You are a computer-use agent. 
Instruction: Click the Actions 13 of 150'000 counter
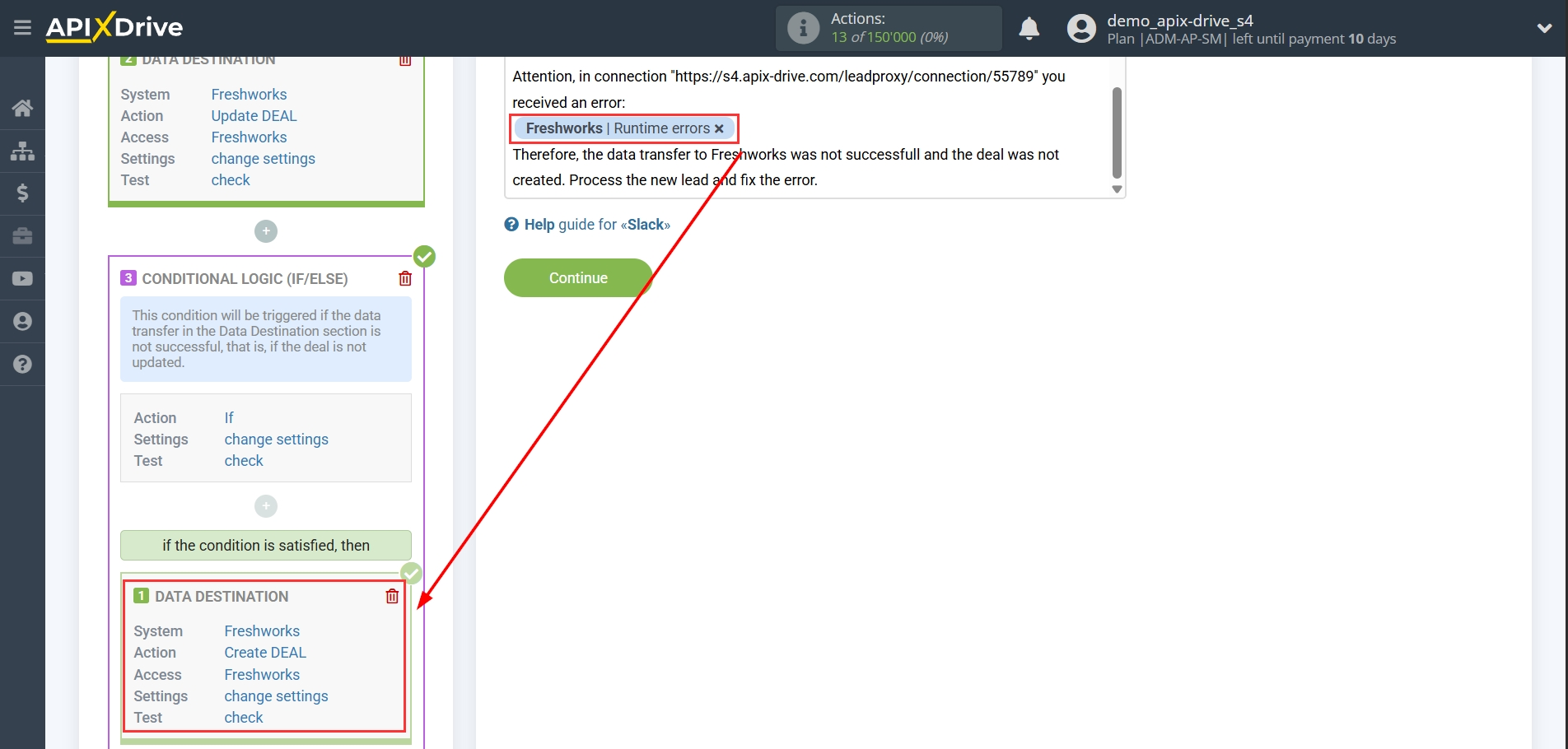click(889, 28)
